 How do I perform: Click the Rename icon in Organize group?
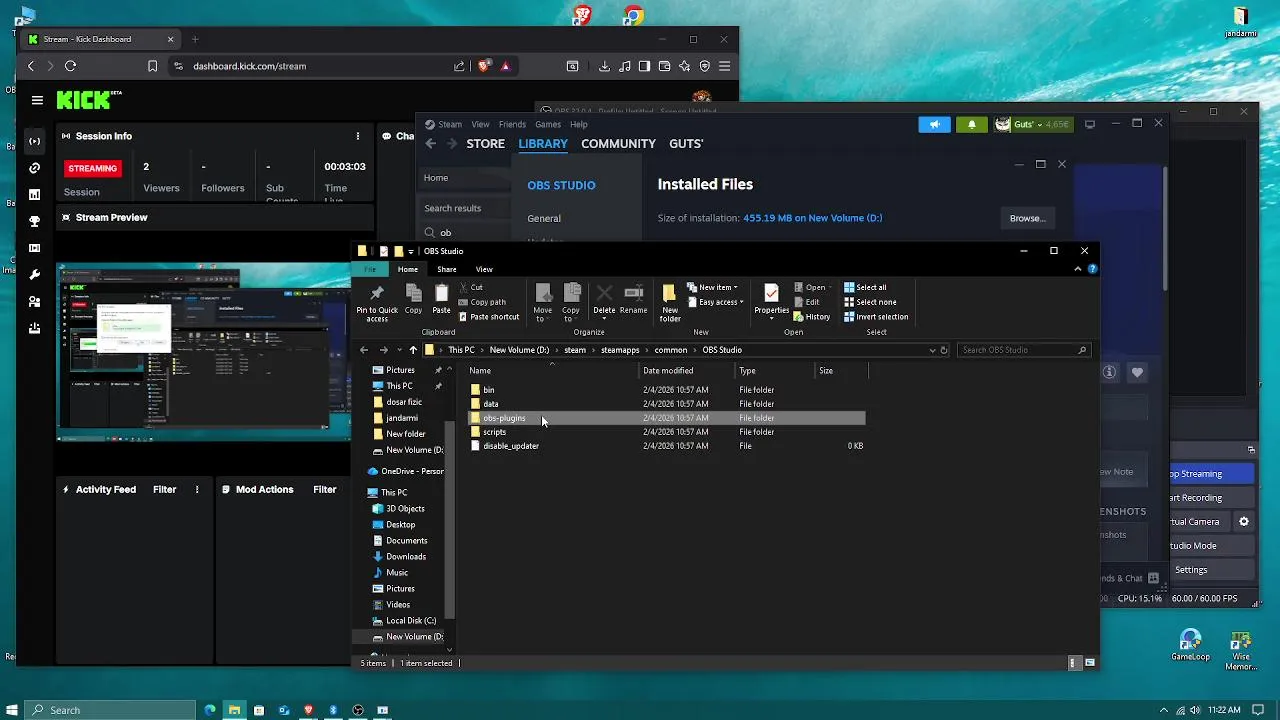pyautogui.click(x=633, y=299)
